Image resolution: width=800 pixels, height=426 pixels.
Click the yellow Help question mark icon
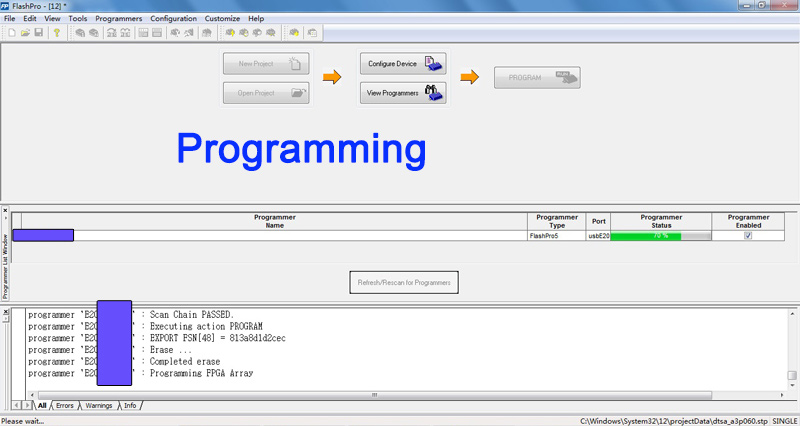pyautogui.click(x=57, y=33)
